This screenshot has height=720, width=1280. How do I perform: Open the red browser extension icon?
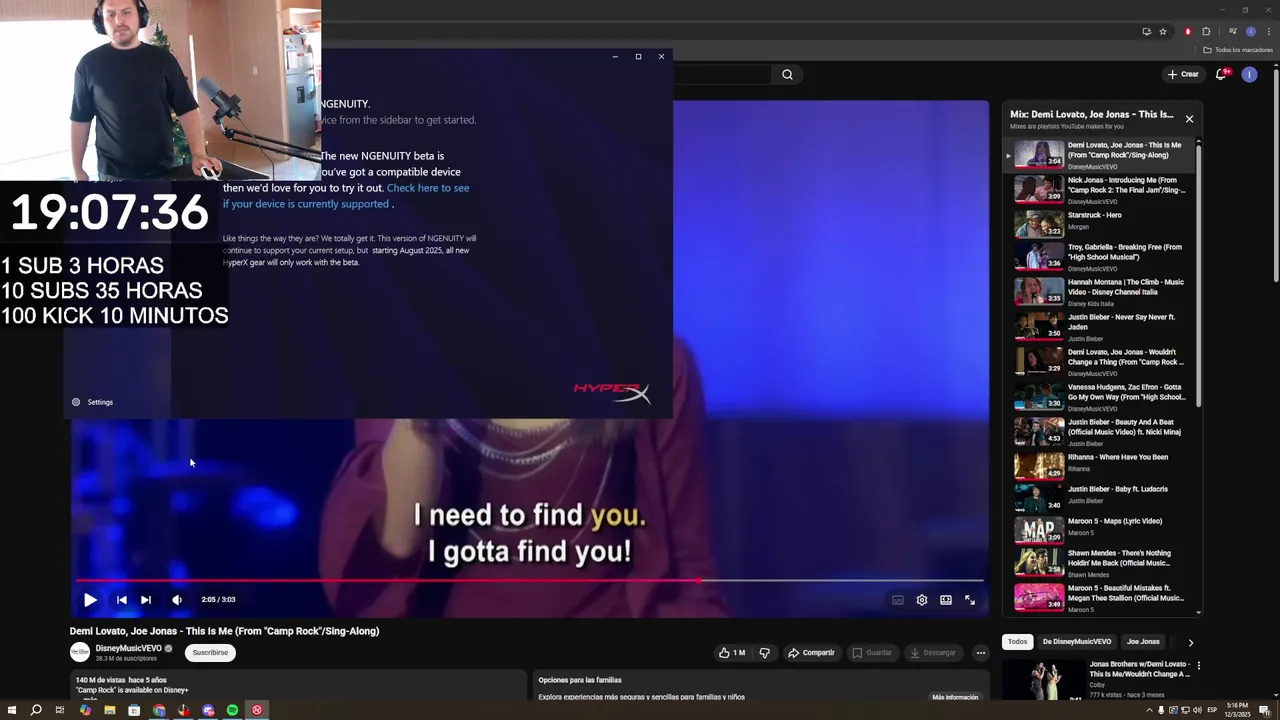(x=1188, y=31)
